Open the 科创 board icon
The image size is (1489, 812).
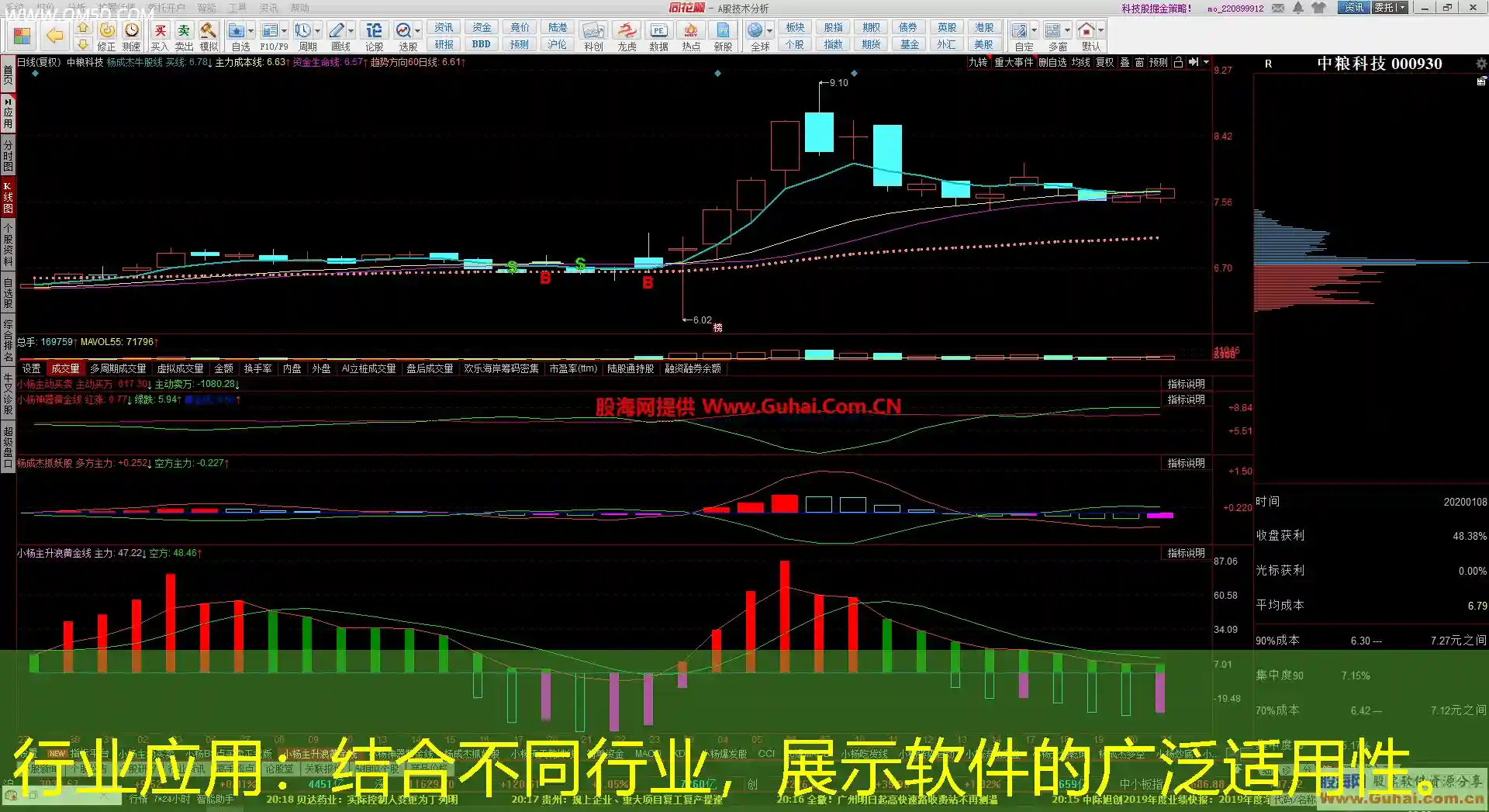593,30
